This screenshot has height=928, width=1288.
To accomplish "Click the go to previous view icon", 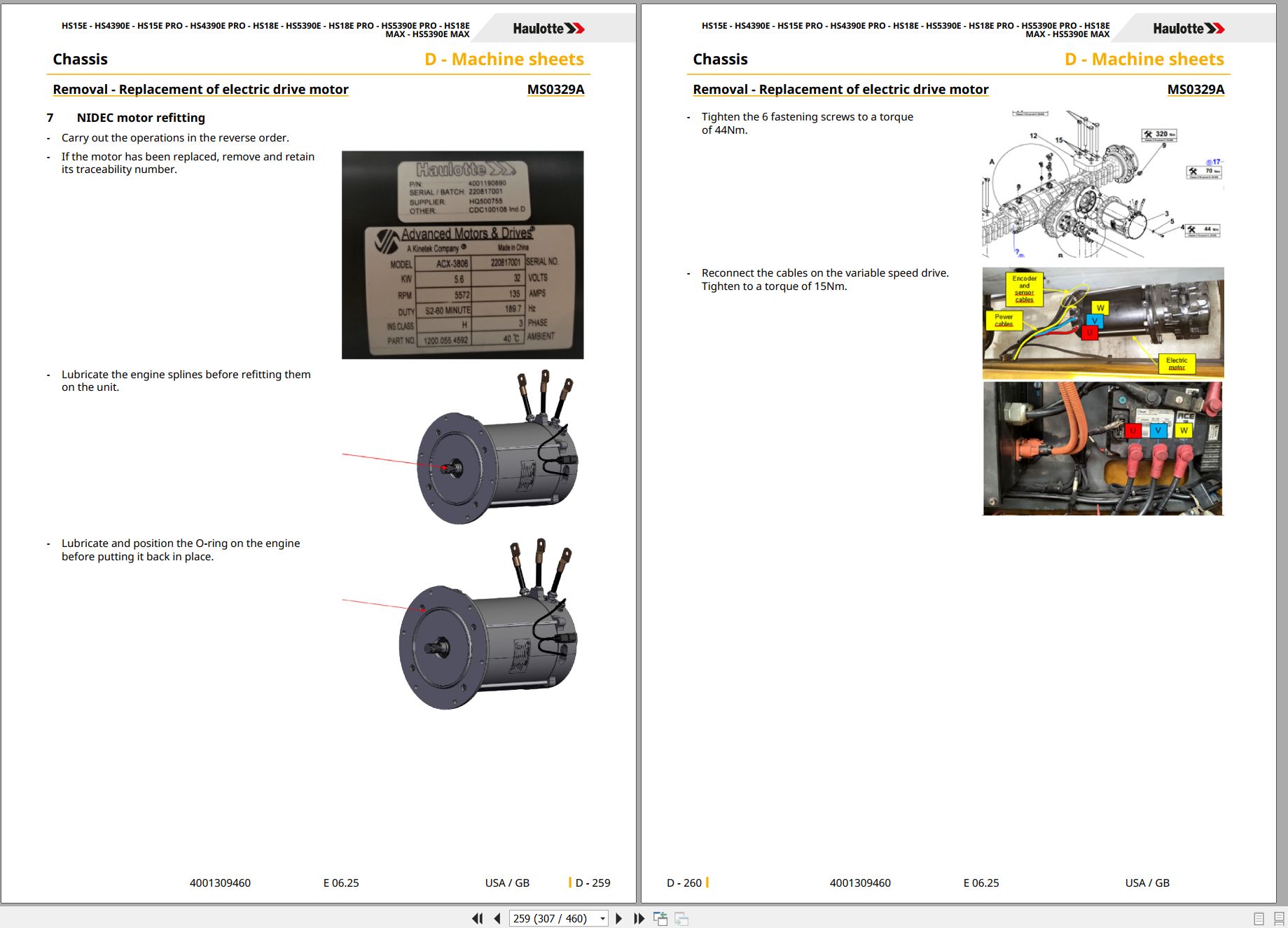I will point(660,918).
